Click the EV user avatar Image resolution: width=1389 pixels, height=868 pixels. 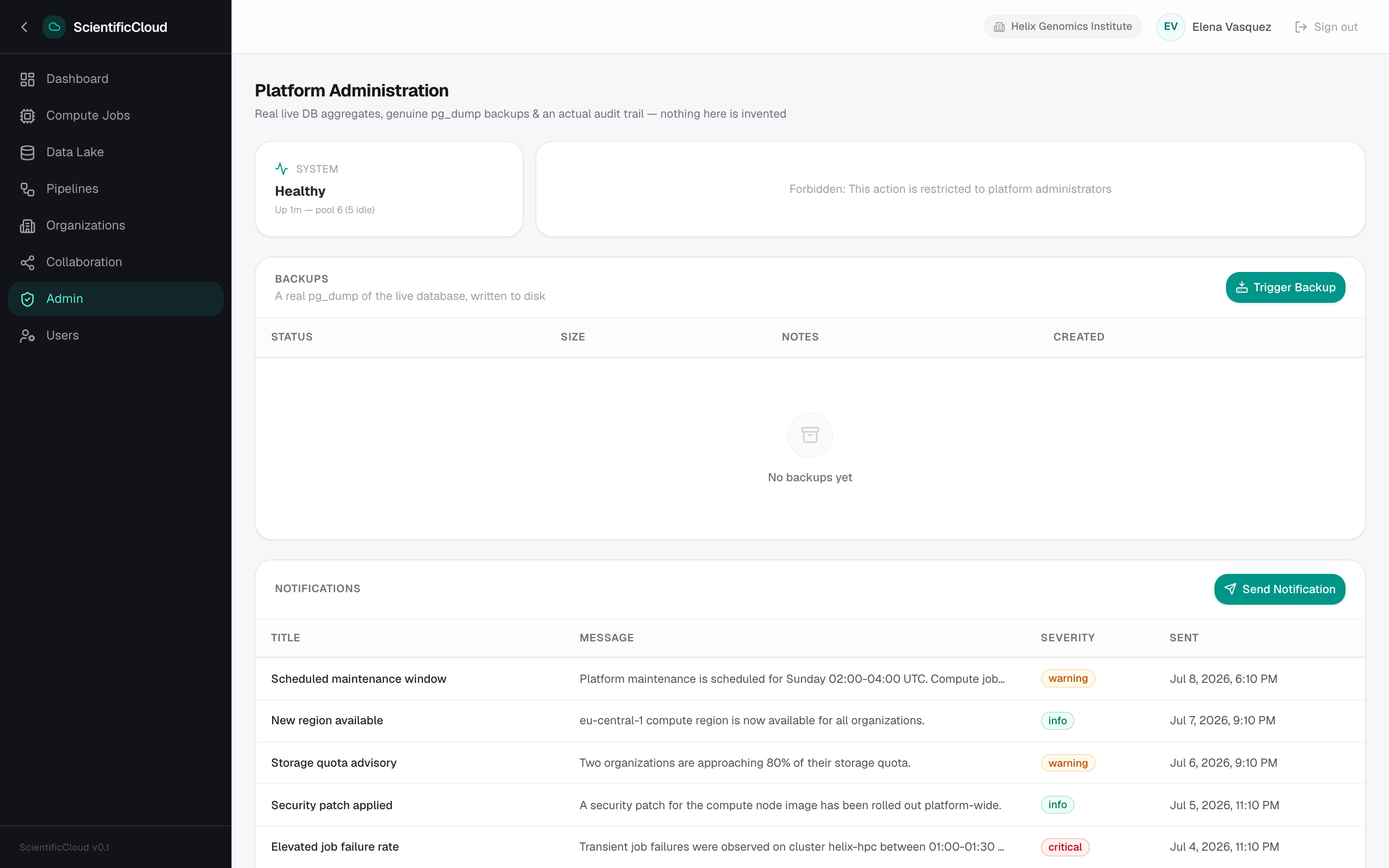coord(1171,27)
